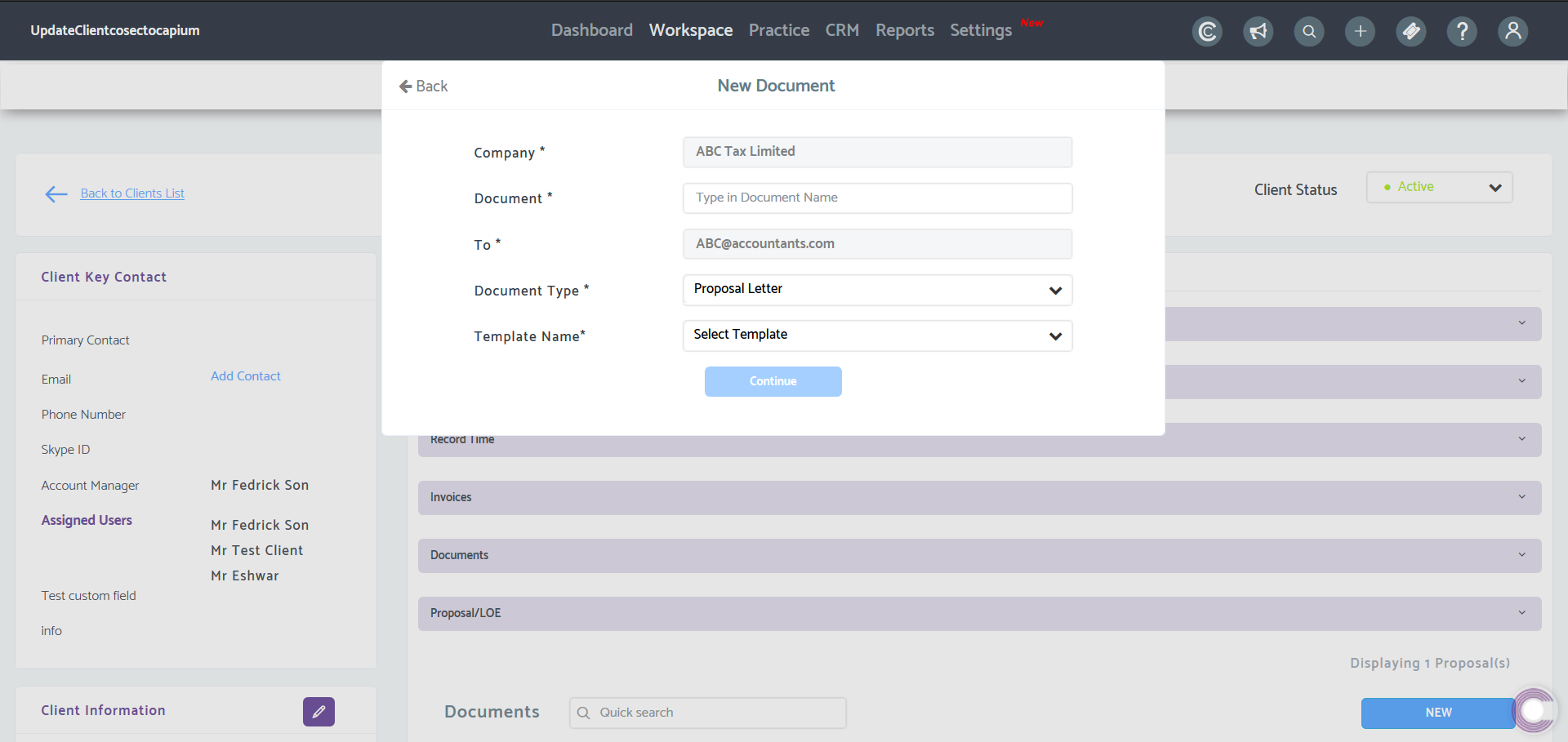Viewport: 1568px width, 742px height.
Task: Click the back arrow beside Back to Clients List
Action: (x=56, y=193)
